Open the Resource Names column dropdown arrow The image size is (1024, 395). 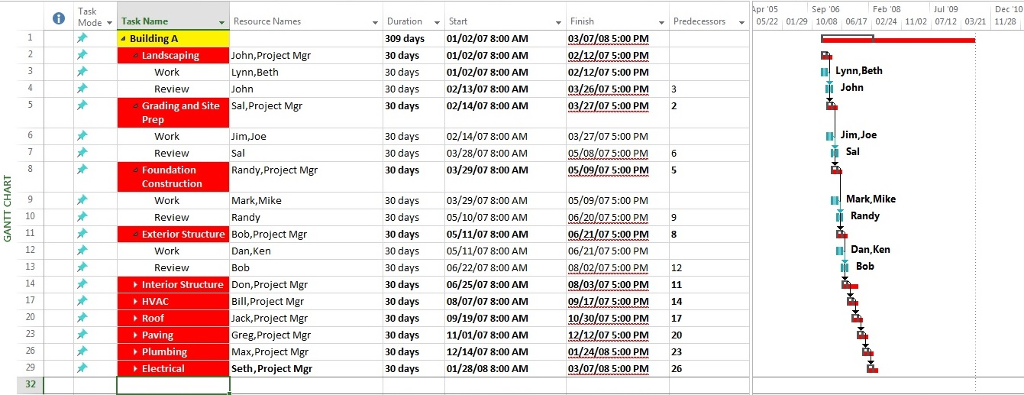tap(375, 22)
